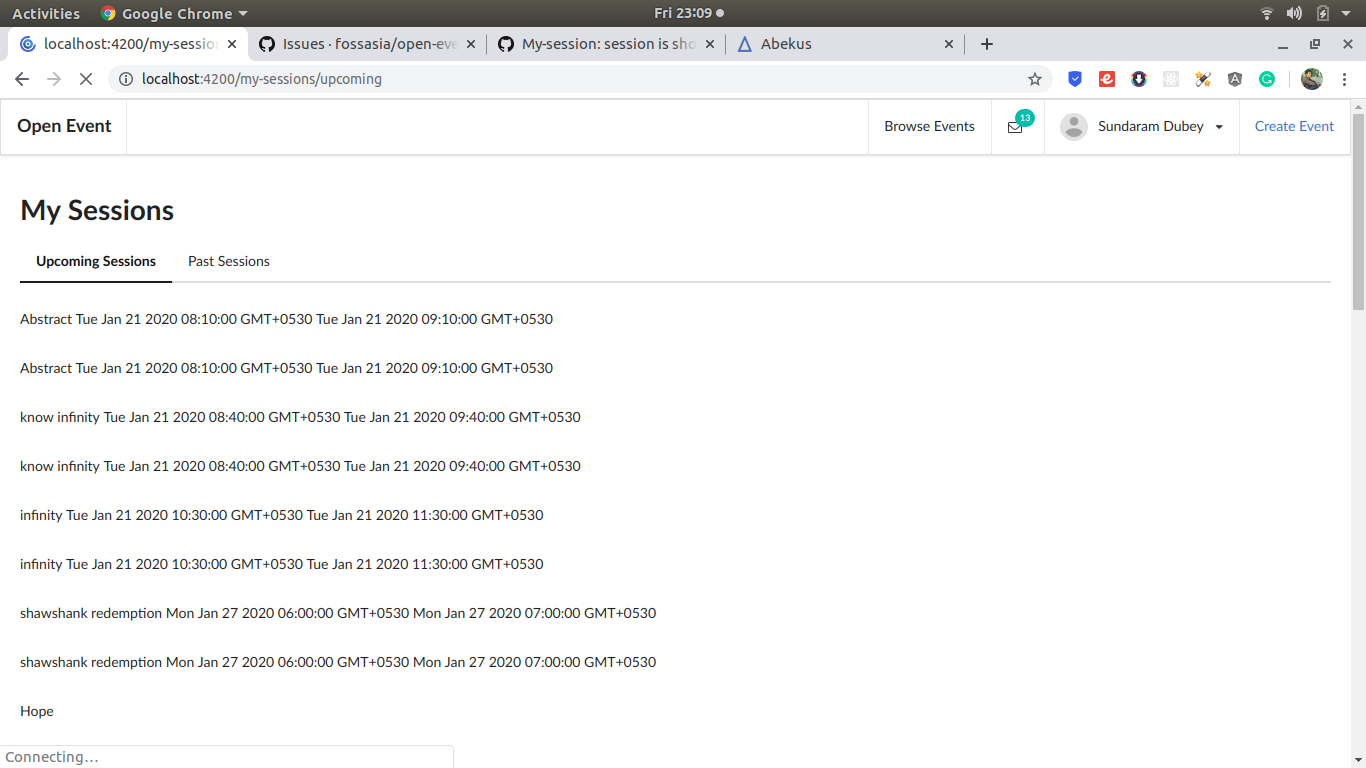
Task: Close the My-session GitHub browser tab
Action: pos(710,44)
